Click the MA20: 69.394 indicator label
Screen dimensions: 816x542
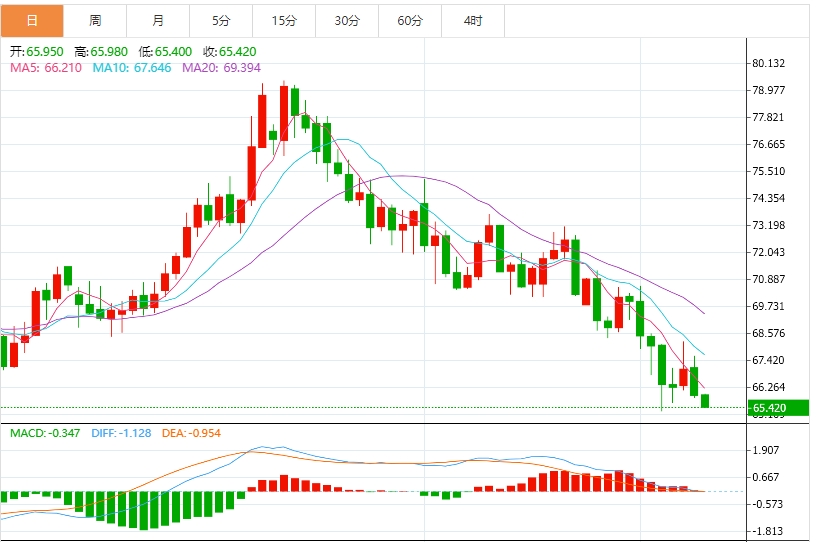coord(221,68)
